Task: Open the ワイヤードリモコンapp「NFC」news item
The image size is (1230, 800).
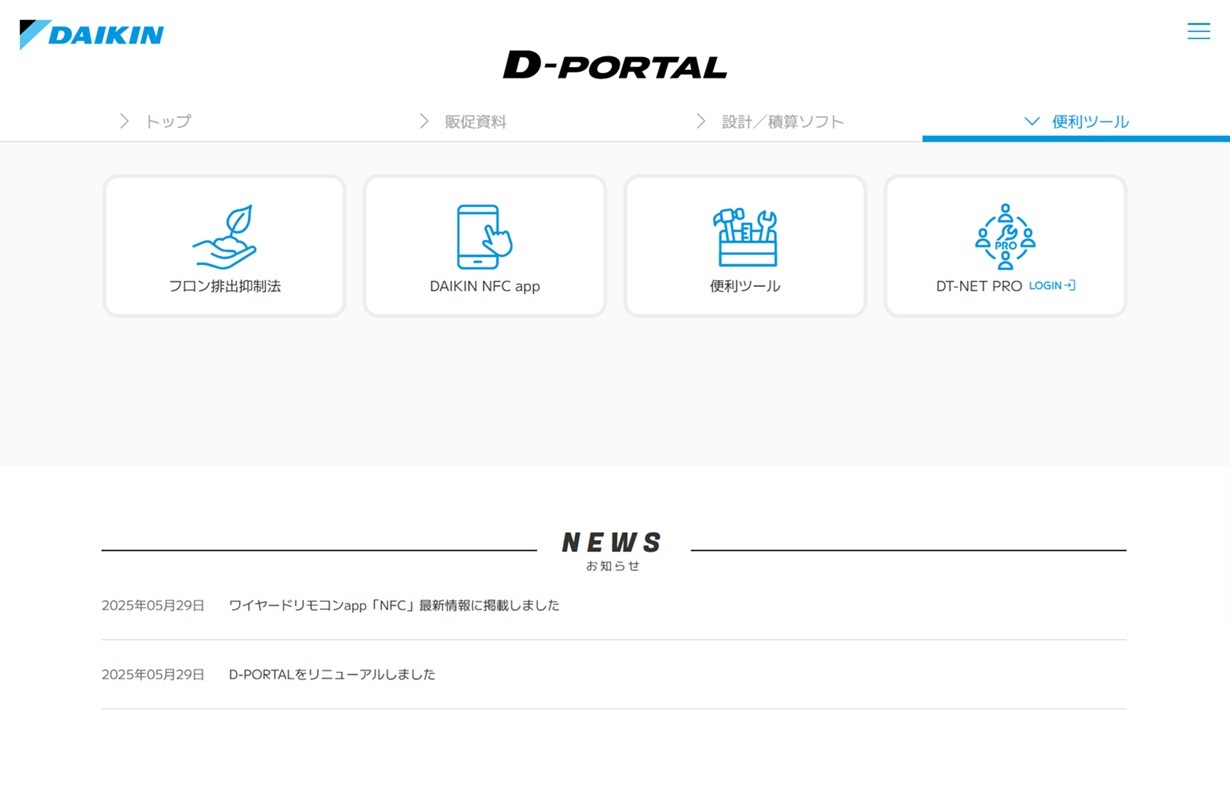Action: [x=394, y=605]
